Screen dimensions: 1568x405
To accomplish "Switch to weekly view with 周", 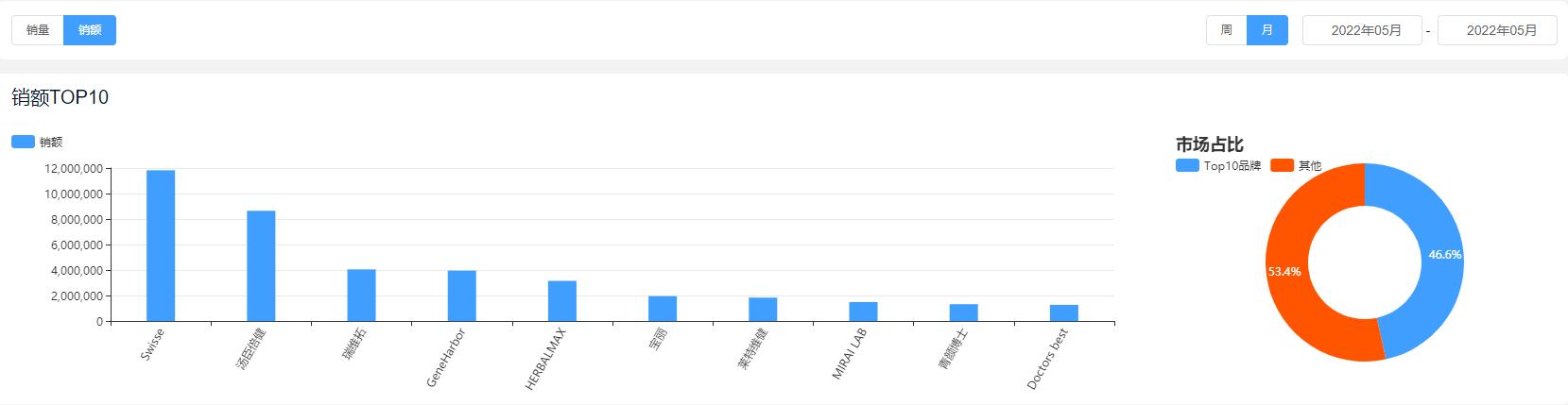I will click(1226, 30).
